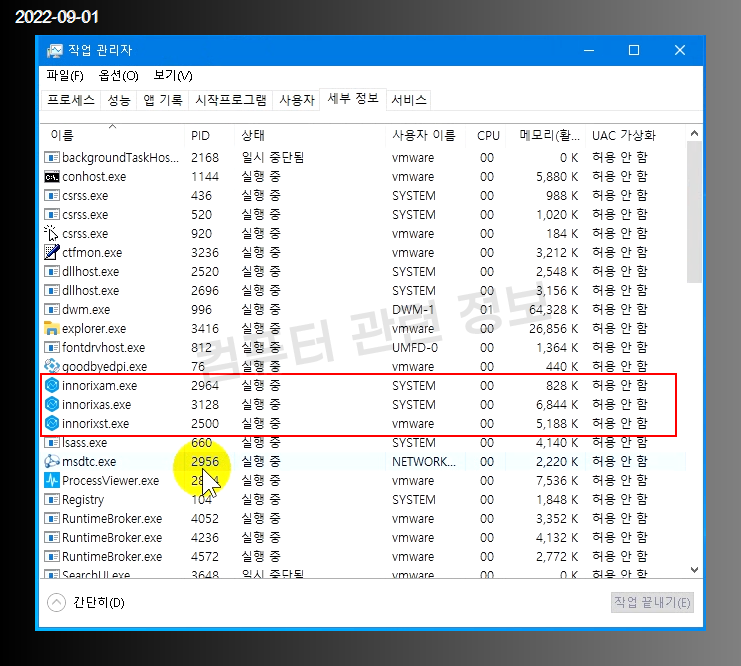Click the scrollbar up arrow
The height and width of the screenshot is (666, 741).
pos(694,133)
